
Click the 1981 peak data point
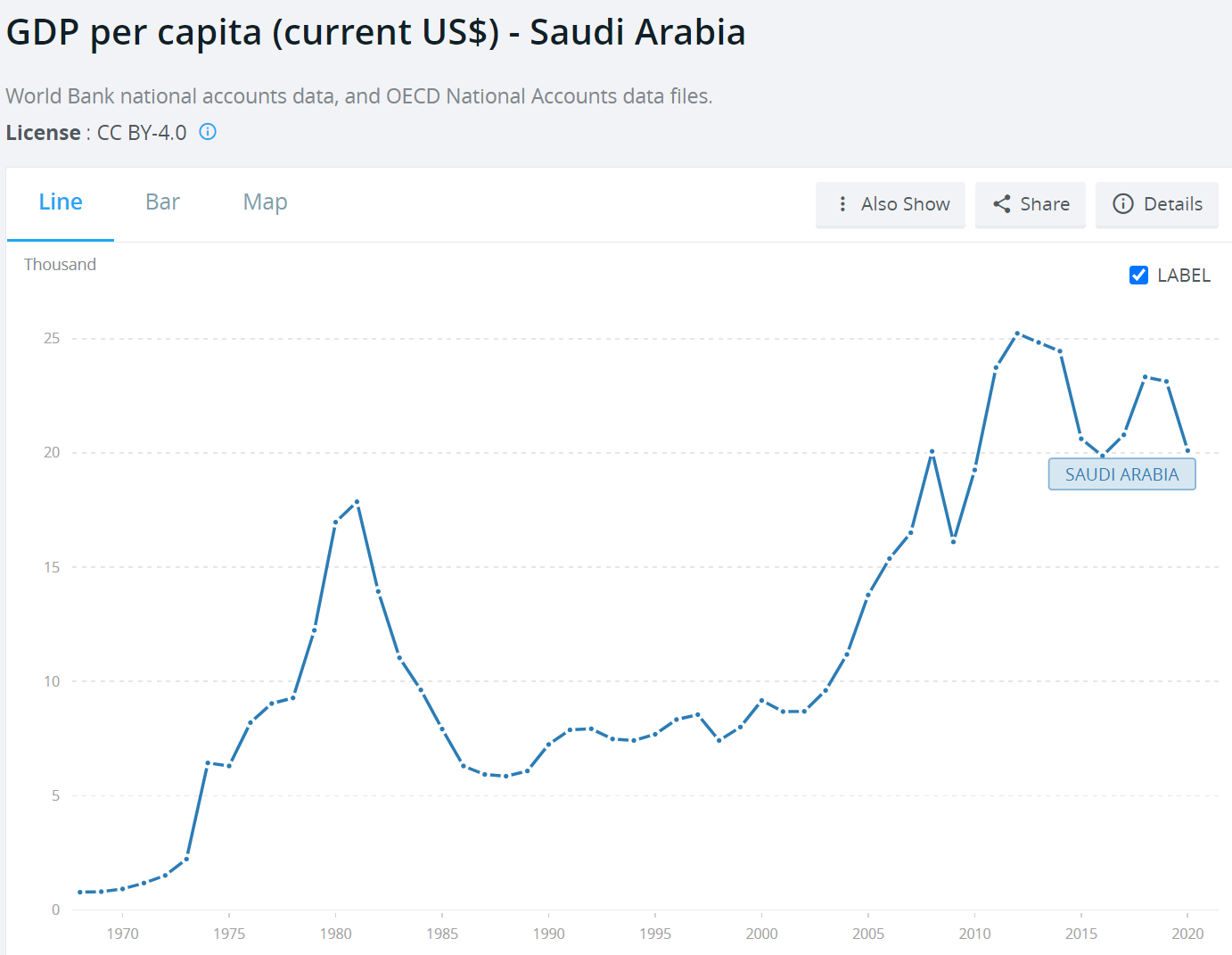coord(357,502)
